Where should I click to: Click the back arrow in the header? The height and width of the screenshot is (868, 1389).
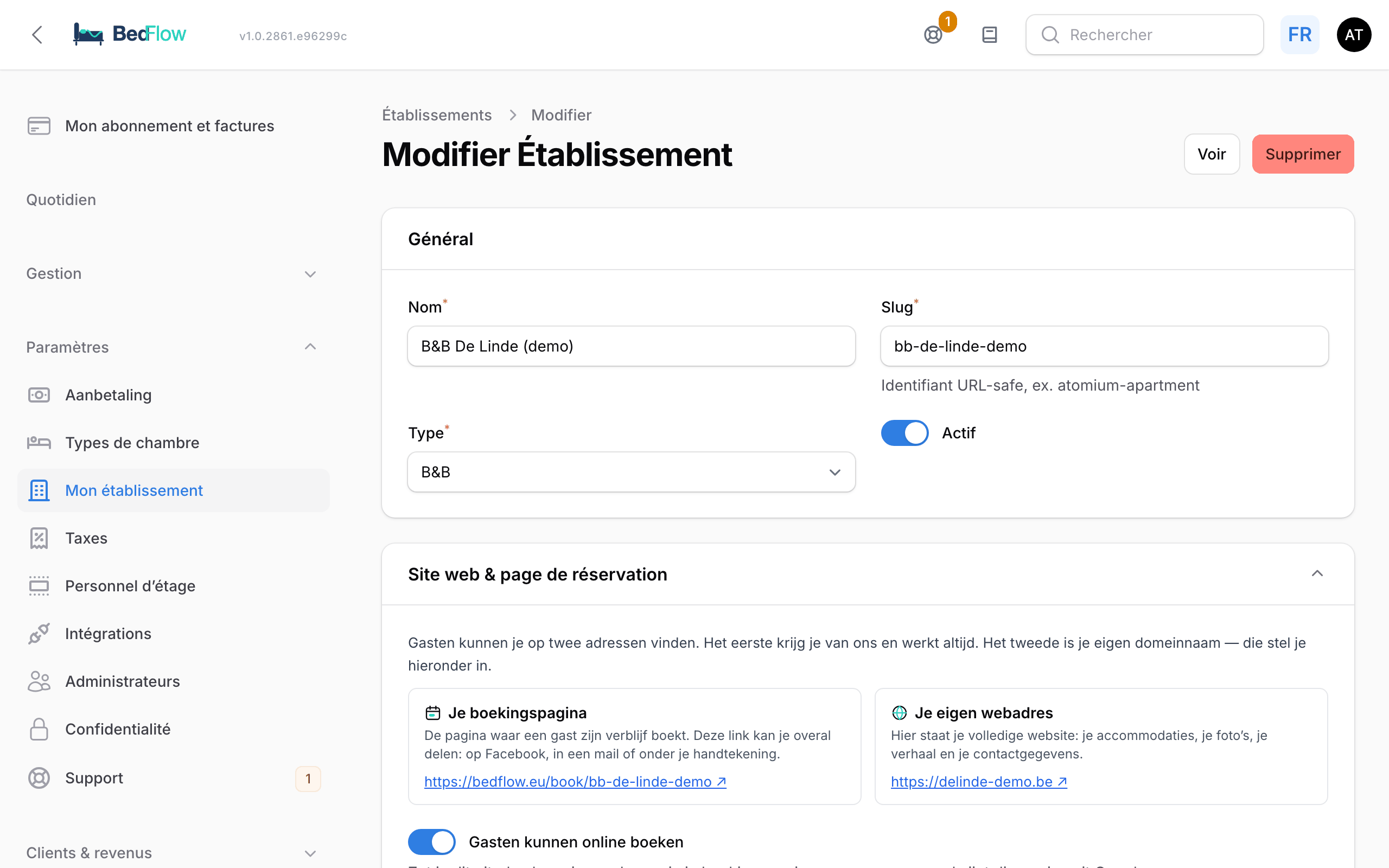(37, 35)
